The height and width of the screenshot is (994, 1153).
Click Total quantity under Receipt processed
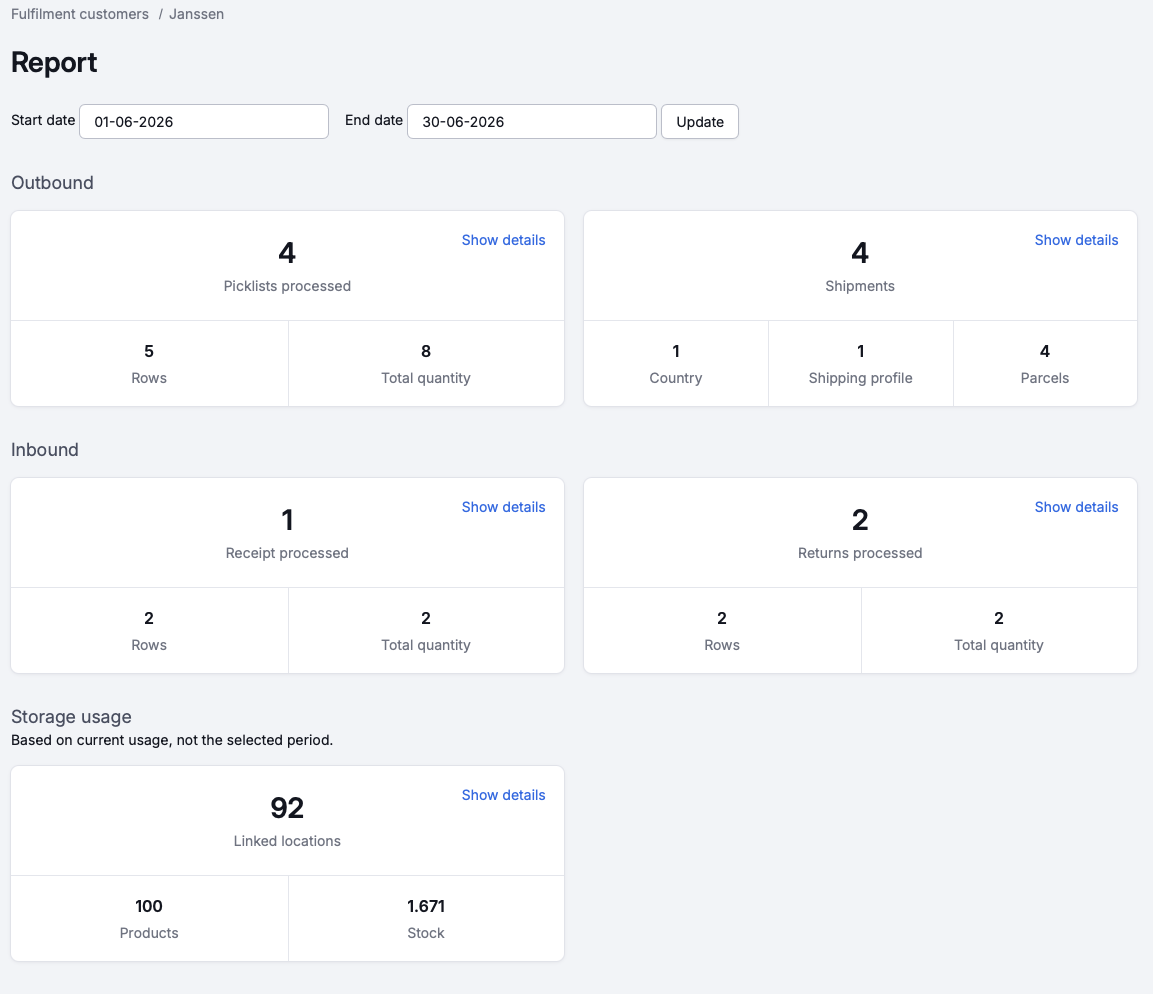click(426, 645)
